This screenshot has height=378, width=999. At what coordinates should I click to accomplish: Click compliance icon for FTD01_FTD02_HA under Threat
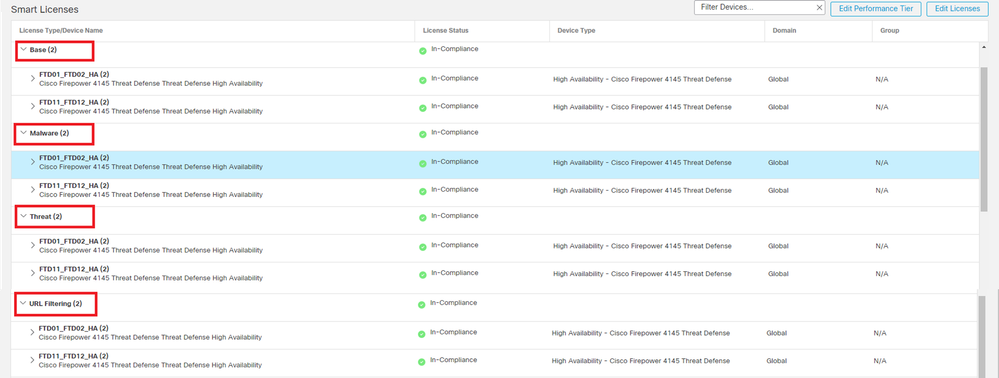pyautogui.click(x=422, y=247)
